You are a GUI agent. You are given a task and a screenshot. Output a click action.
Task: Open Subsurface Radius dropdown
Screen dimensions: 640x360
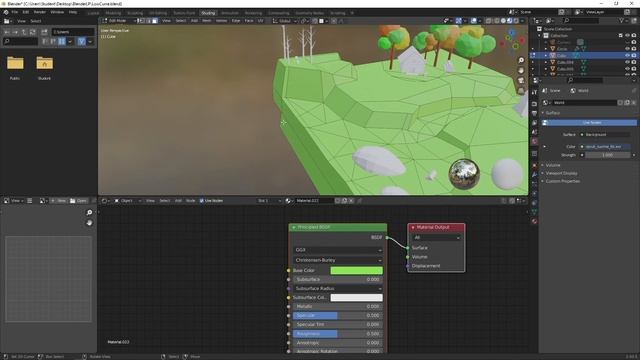point(338,289)
